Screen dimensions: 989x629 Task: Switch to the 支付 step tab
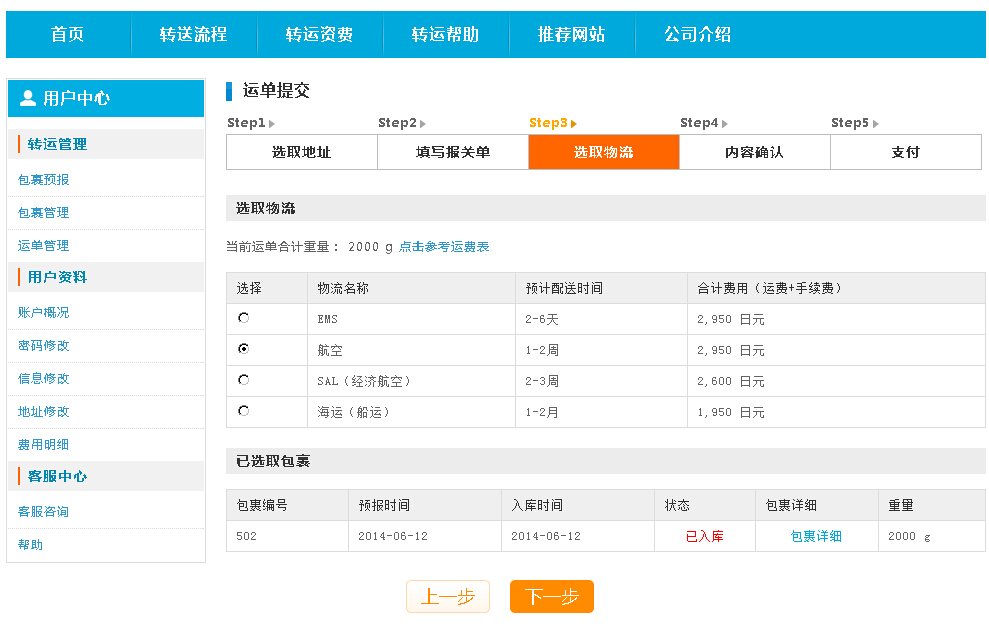point(905,152)
